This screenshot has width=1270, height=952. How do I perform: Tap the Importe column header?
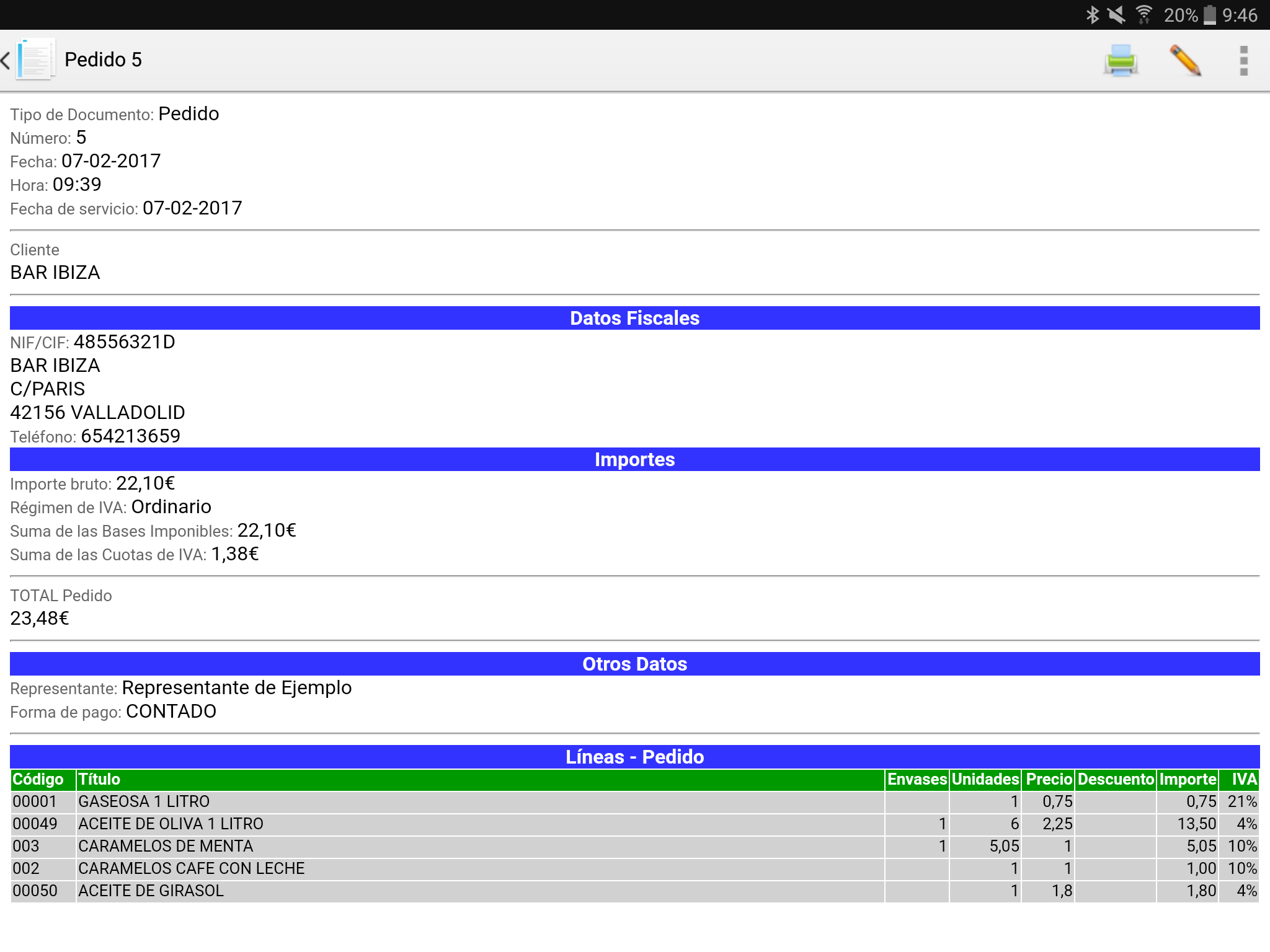point(1187,779)
